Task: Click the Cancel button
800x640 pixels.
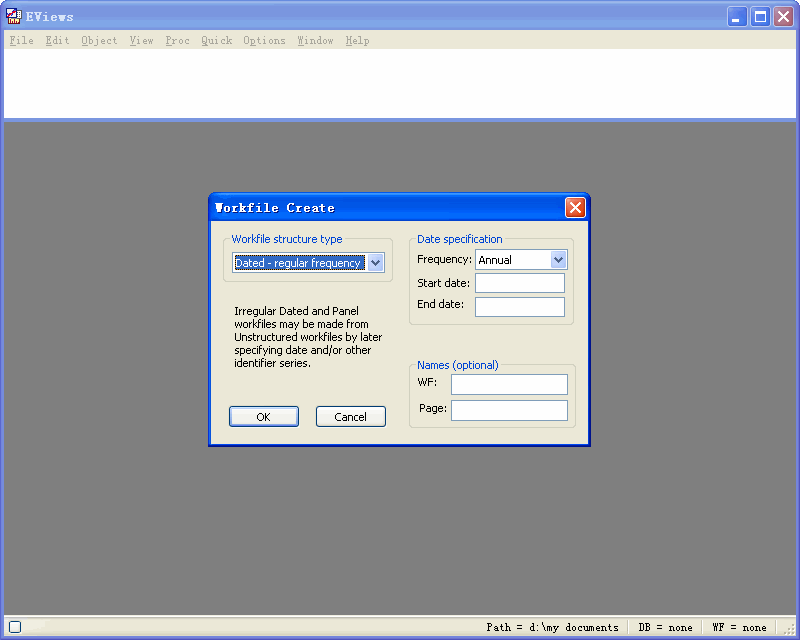Action: (350, 416)
